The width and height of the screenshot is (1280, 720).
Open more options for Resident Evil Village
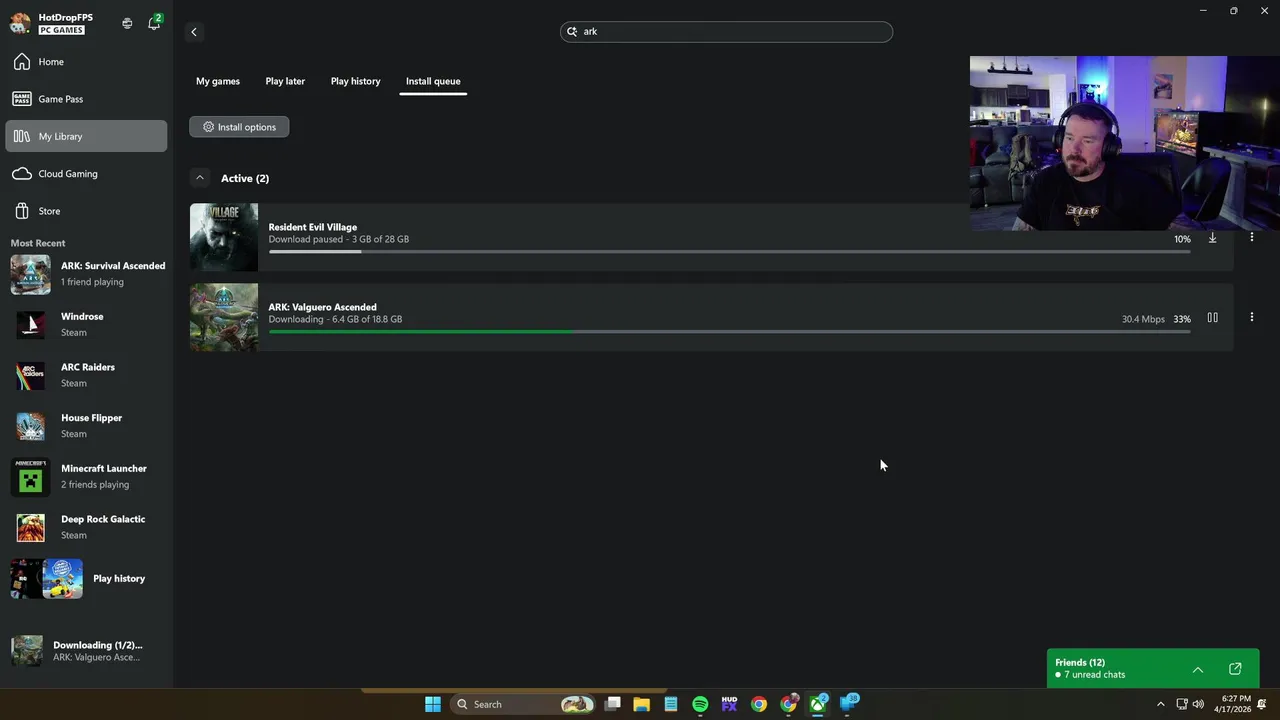[x=1251, y=237]
